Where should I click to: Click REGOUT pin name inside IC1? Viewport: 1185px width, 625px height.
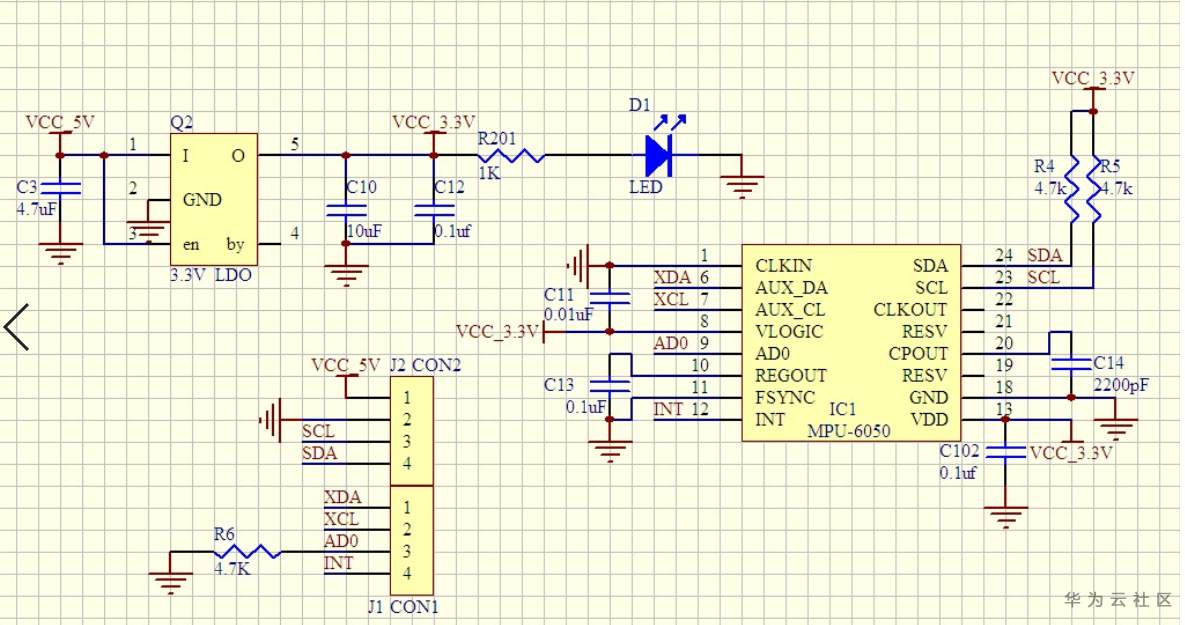[791, 376]
